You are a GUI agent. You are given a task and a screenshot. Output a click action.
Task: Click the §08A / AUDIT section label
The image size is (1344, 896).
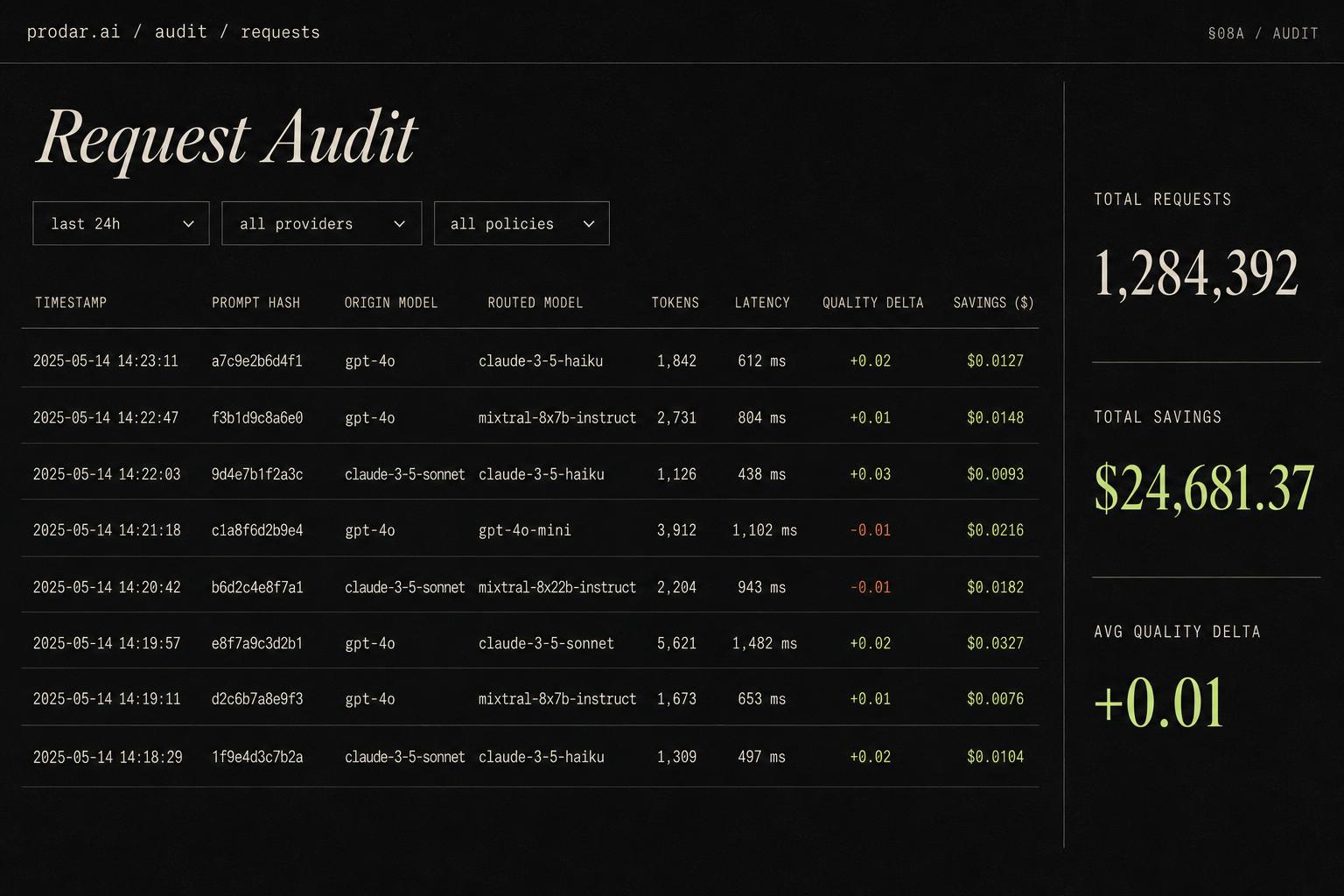1263,33
